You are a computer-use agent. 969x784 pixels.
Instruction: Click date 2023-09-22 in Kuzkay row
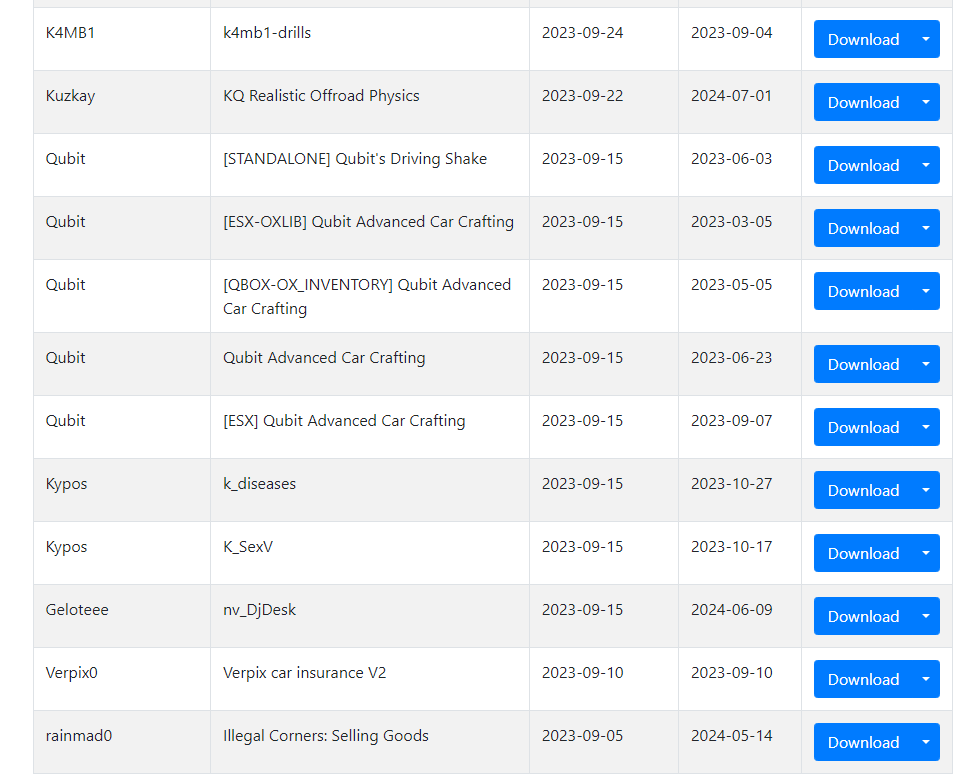583,96
